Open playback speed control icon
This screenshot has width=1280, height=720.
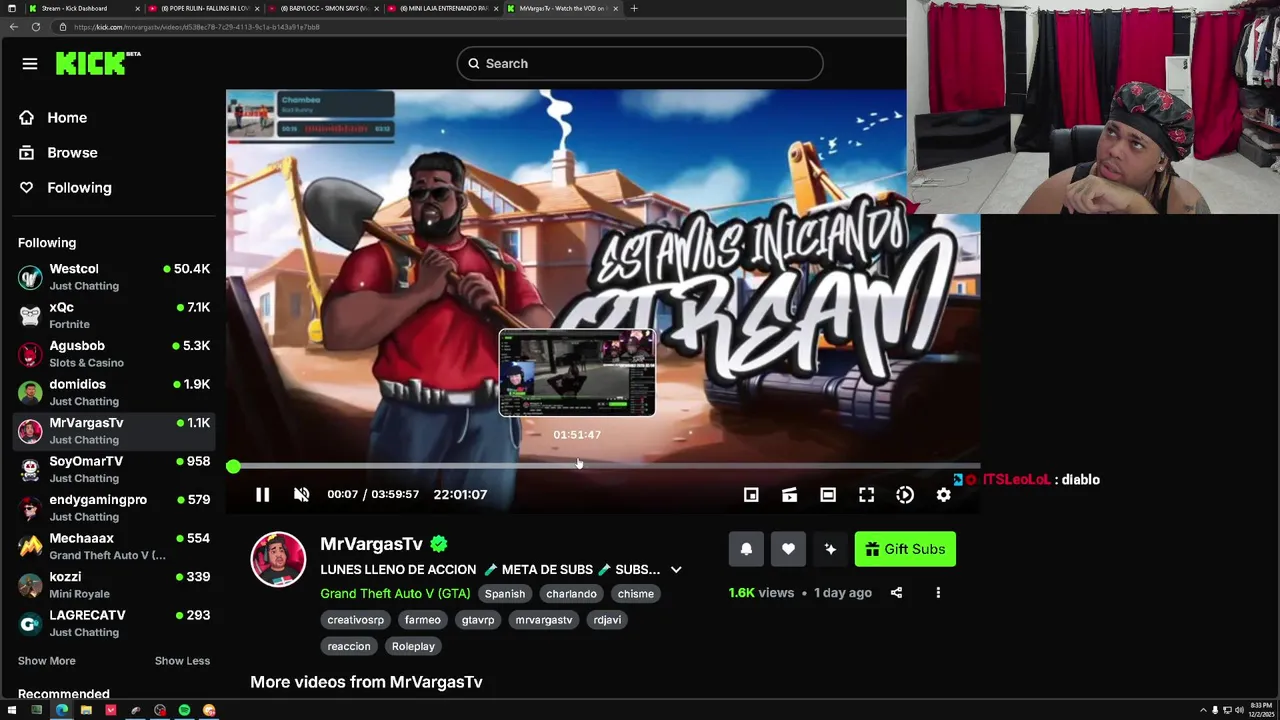pyautogui.click(x=905, y=495)
